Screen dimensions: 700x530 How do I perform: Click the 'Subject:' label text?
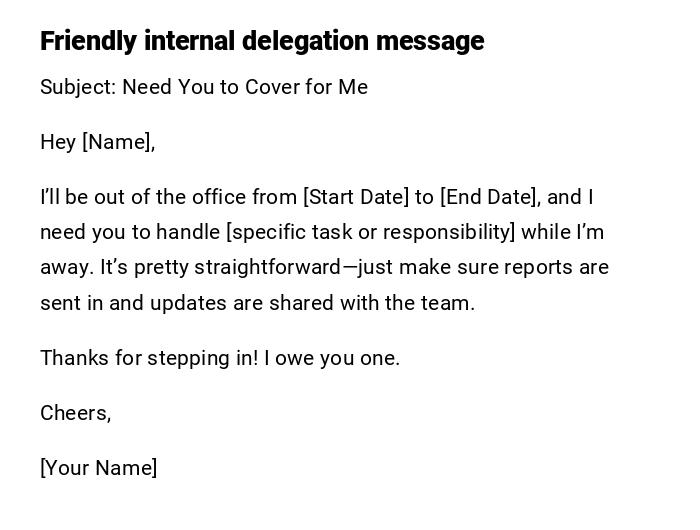78,87
